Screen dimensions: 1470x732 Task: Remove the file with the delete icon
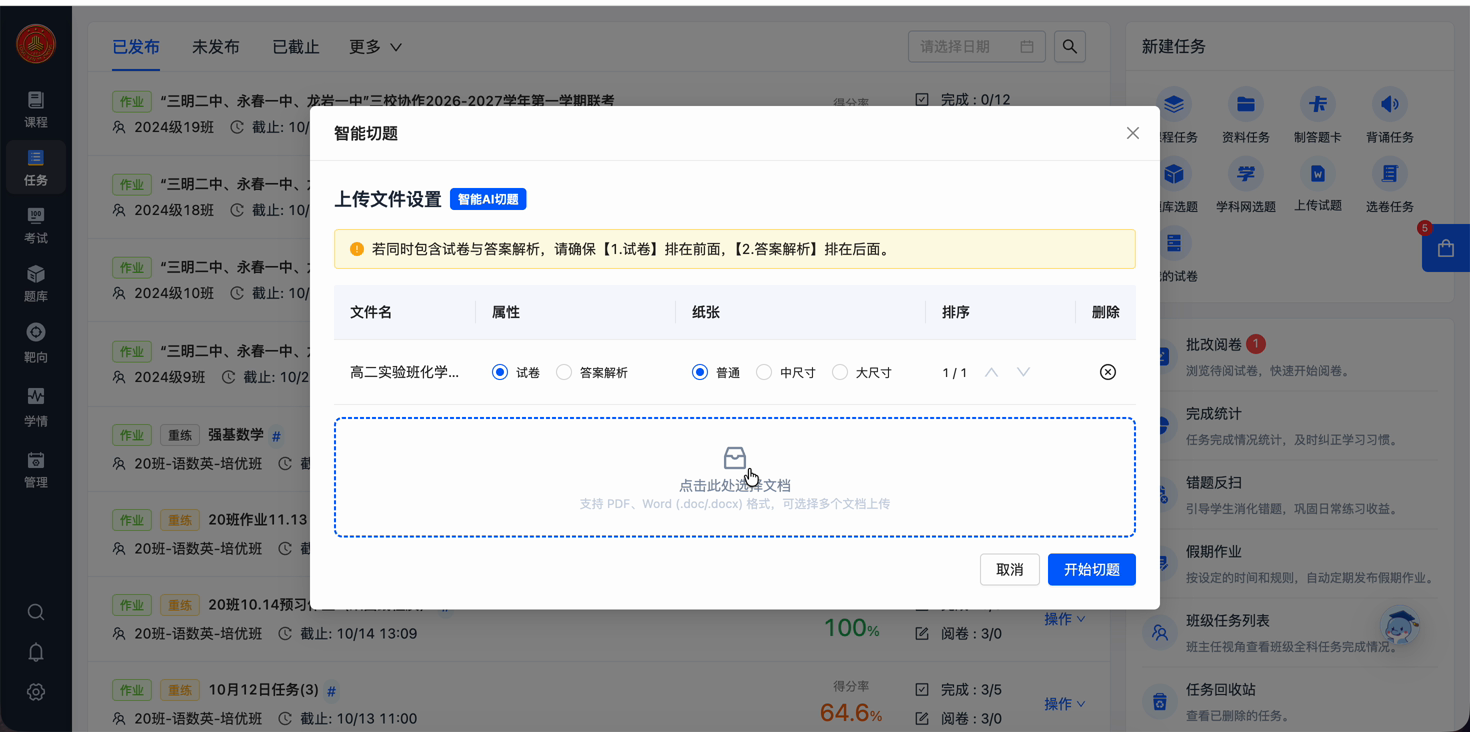(x=1107, y=372)
